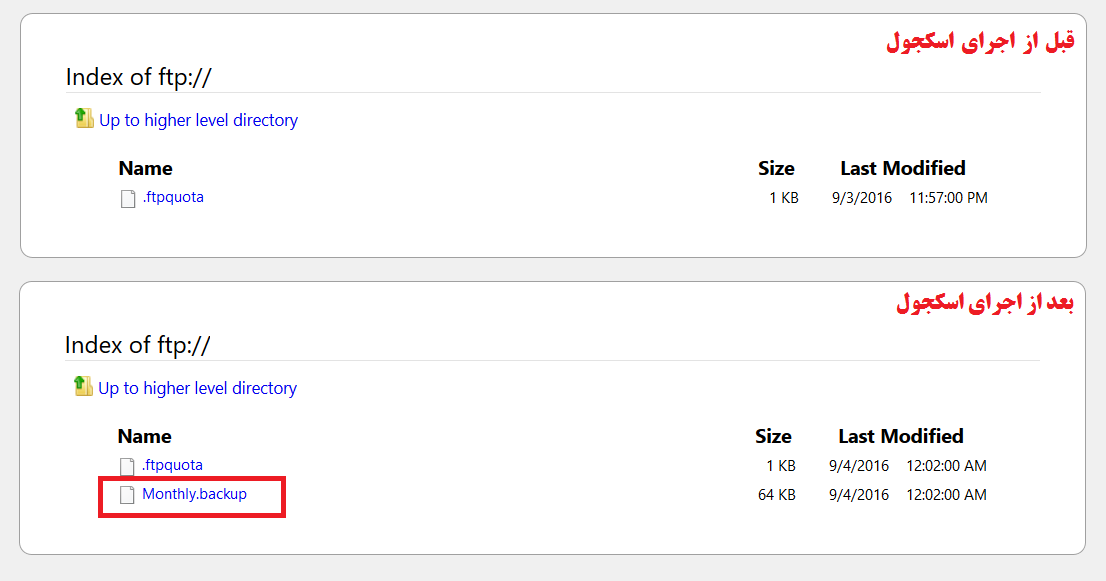Sort by Name header in the Monthly.backup listing
1106x581 pixels.
[x=145, y=436]
